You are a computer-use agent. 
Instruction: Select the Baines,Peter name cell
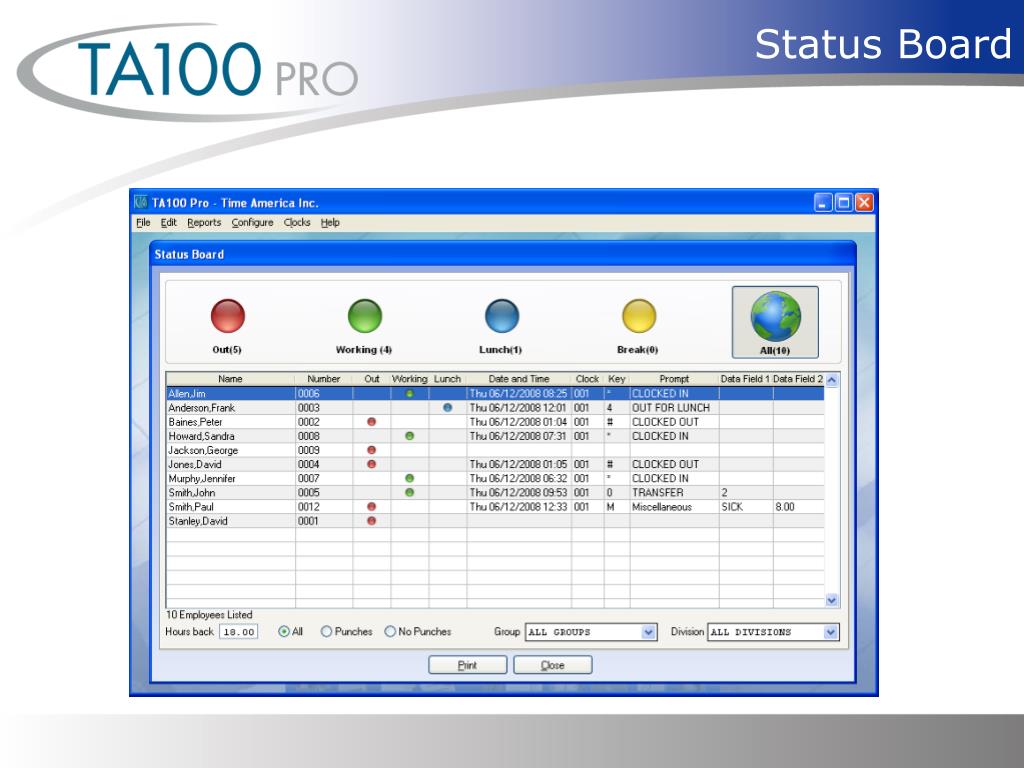[231, 422]
